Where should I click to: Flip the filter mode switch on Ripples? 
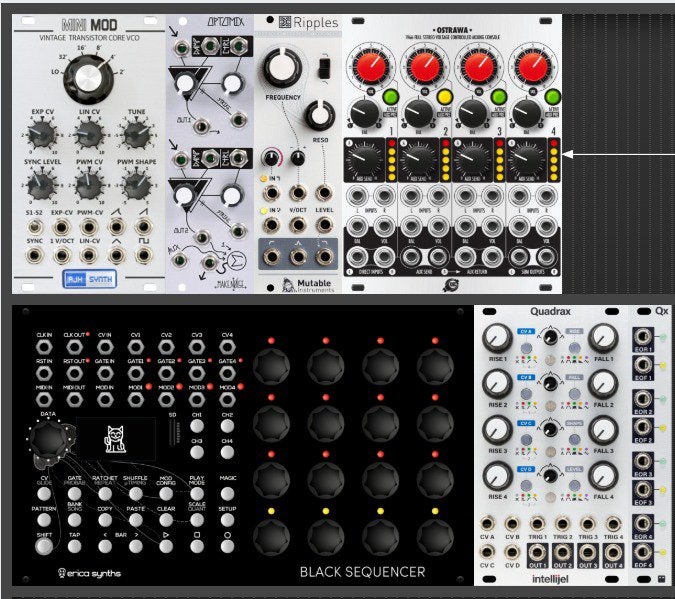pos(324,68)
